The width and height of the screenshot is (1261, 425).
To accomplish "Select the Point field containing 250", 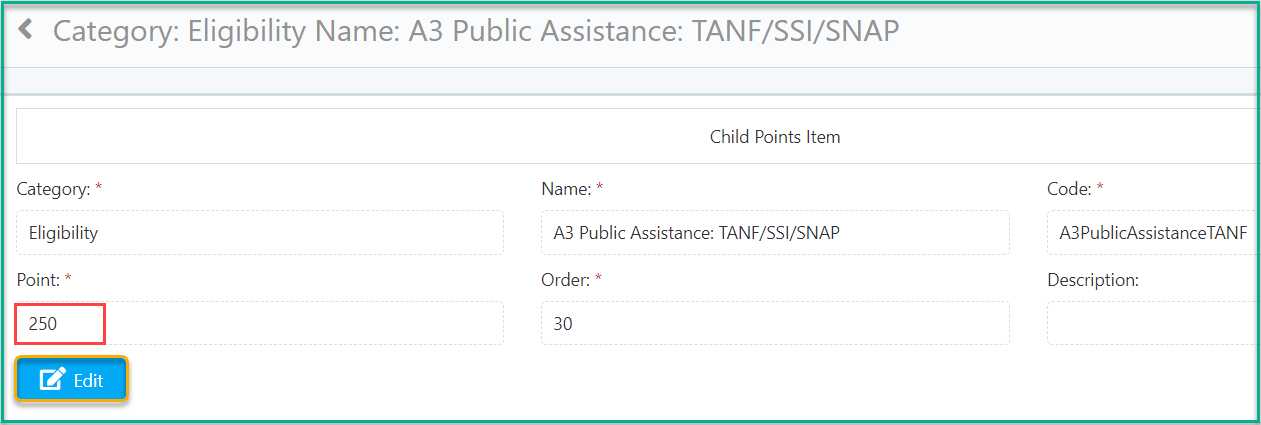I will coord(260,324).
